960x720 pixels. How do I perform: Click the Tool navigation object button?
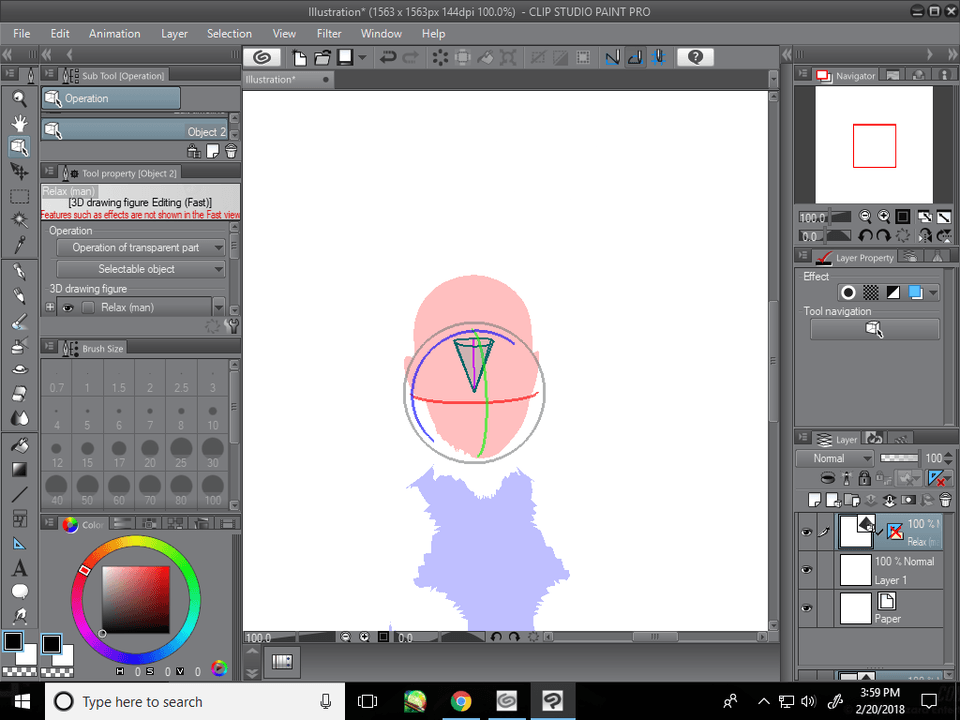(874, 329)
